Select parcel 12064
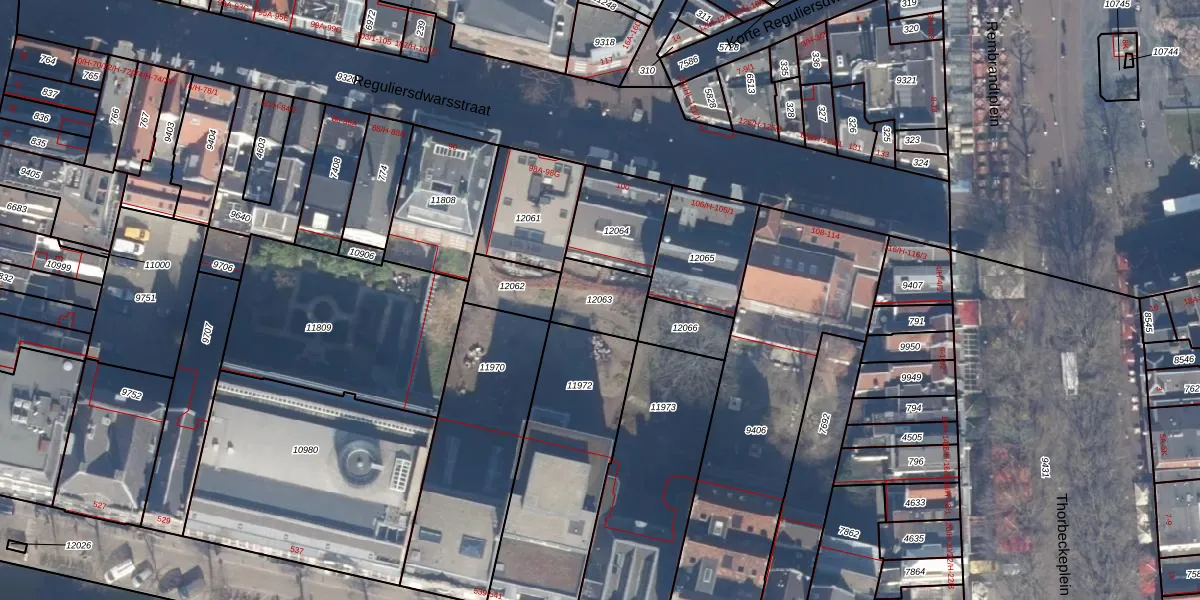1200x600 pixels. pos(617,231)
